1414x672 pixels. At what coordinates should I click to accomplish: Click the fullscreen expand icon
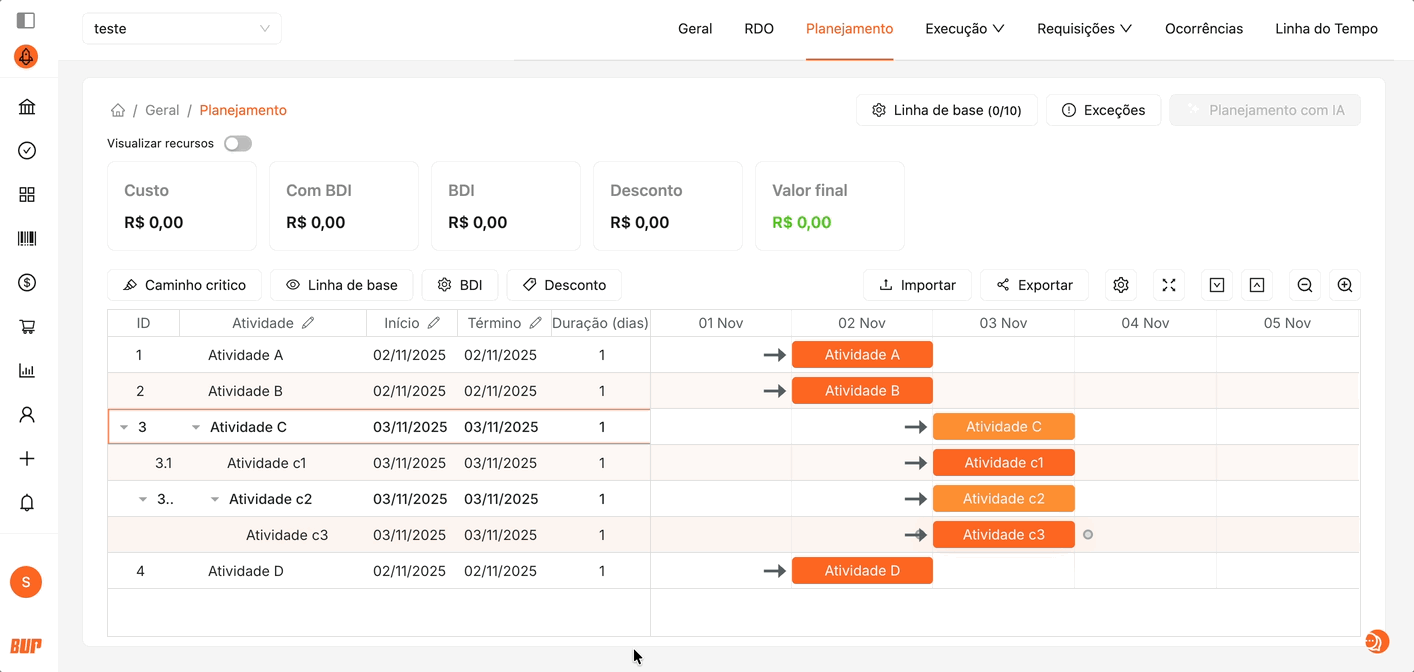(x=1169, y=285)
